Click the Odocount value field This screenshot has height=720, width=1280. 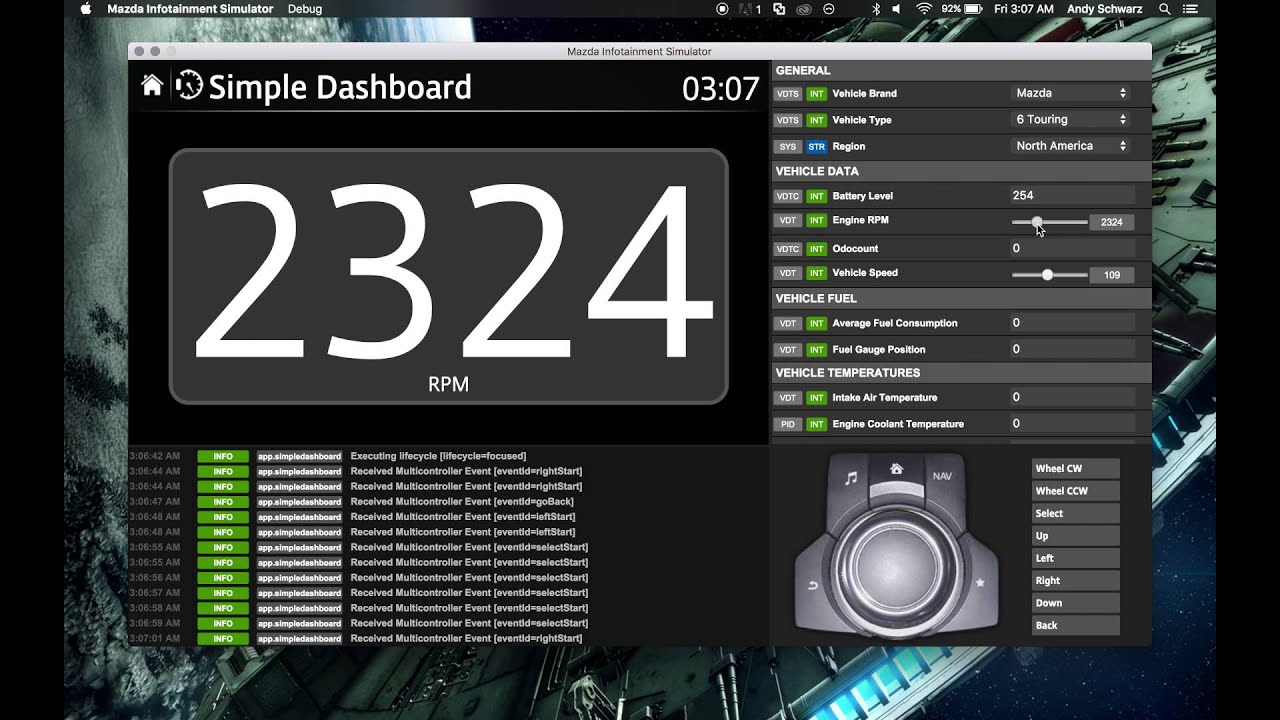(1072, 248)
